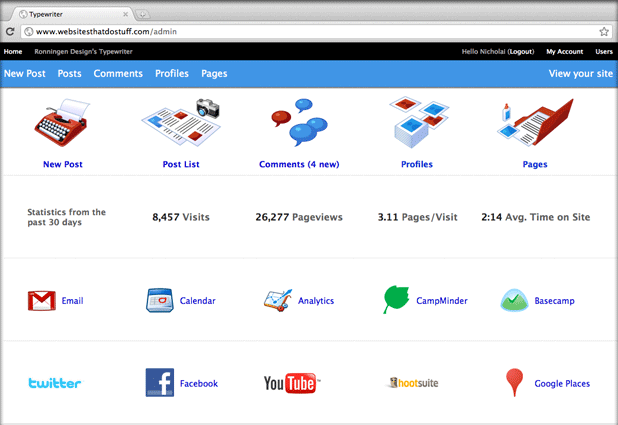Click View your site
This screenshot has height=425, width=618.
[581, 74]
